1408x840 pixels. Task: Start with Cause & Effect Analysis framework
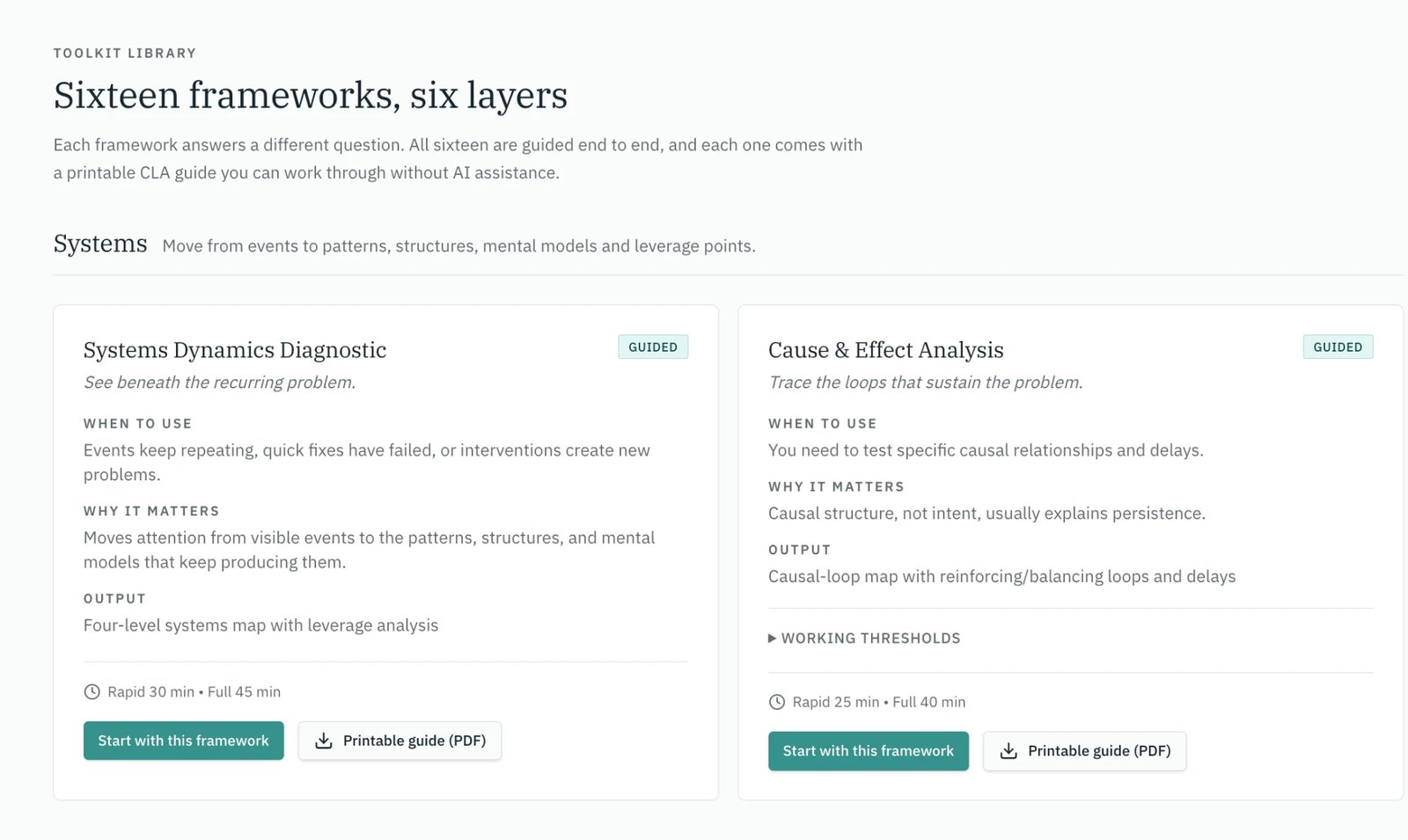869,751
